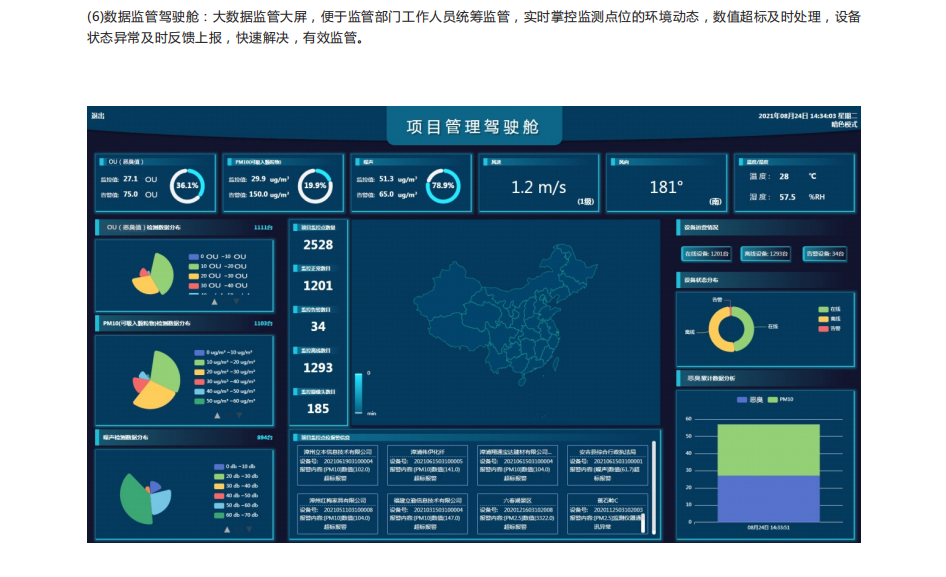Click the 1111台 OU device count
The image size is (946, 577).
pos(263,228)
